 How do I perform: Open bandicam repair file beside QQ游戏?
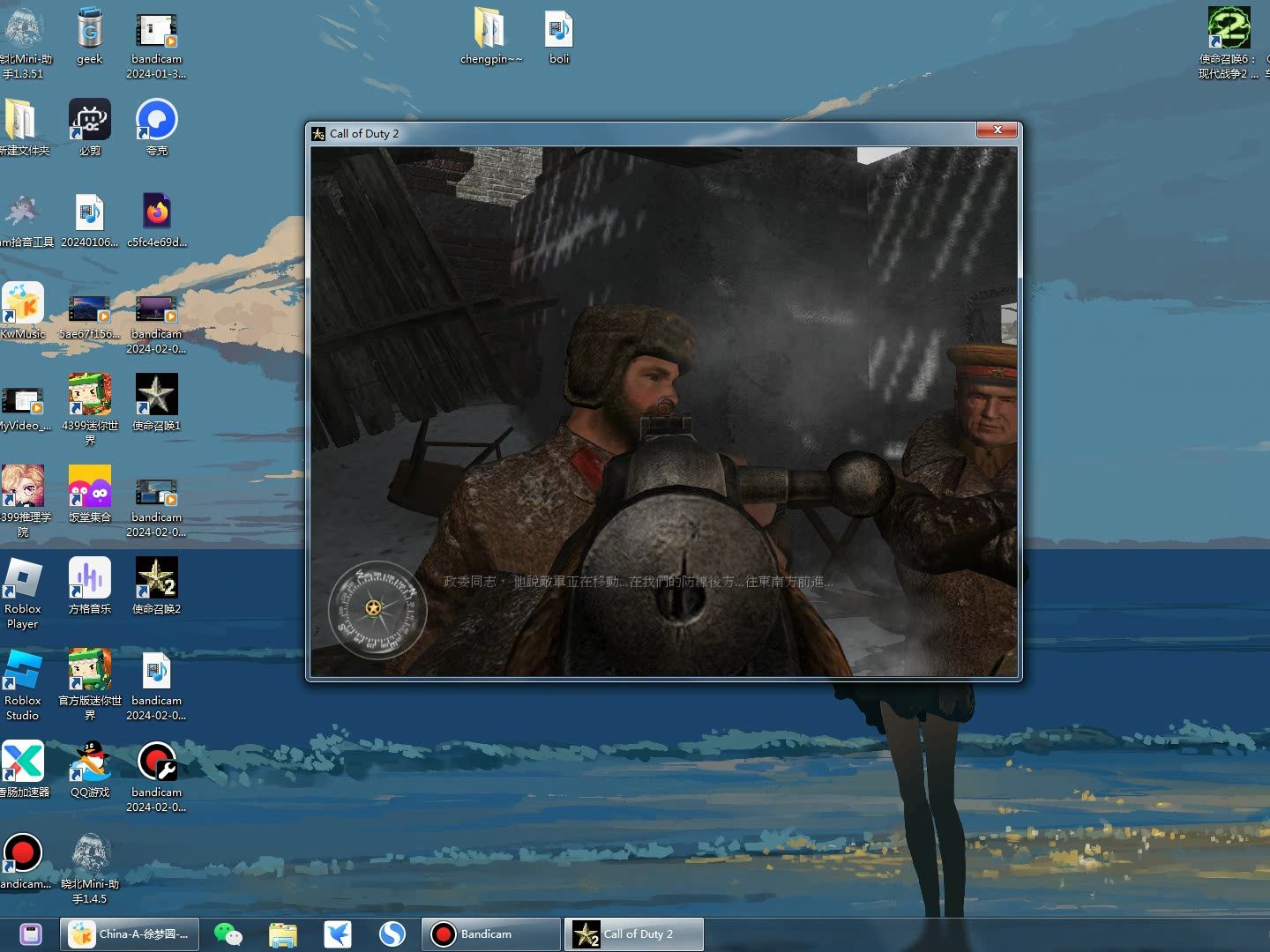(157, 777)
